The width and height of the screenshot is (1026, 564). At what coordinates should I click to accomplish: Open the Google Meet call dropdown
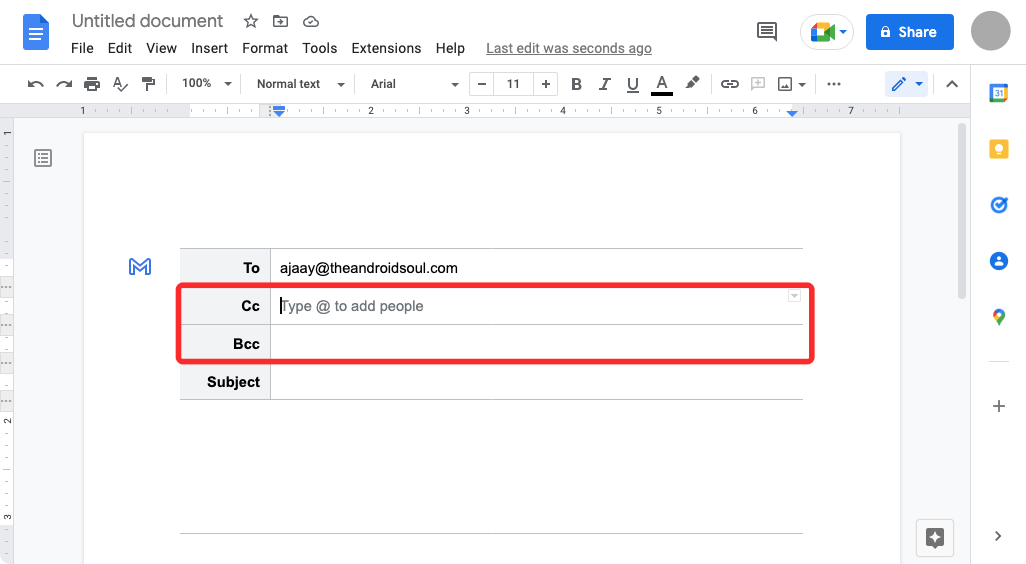tap(827, 32)
